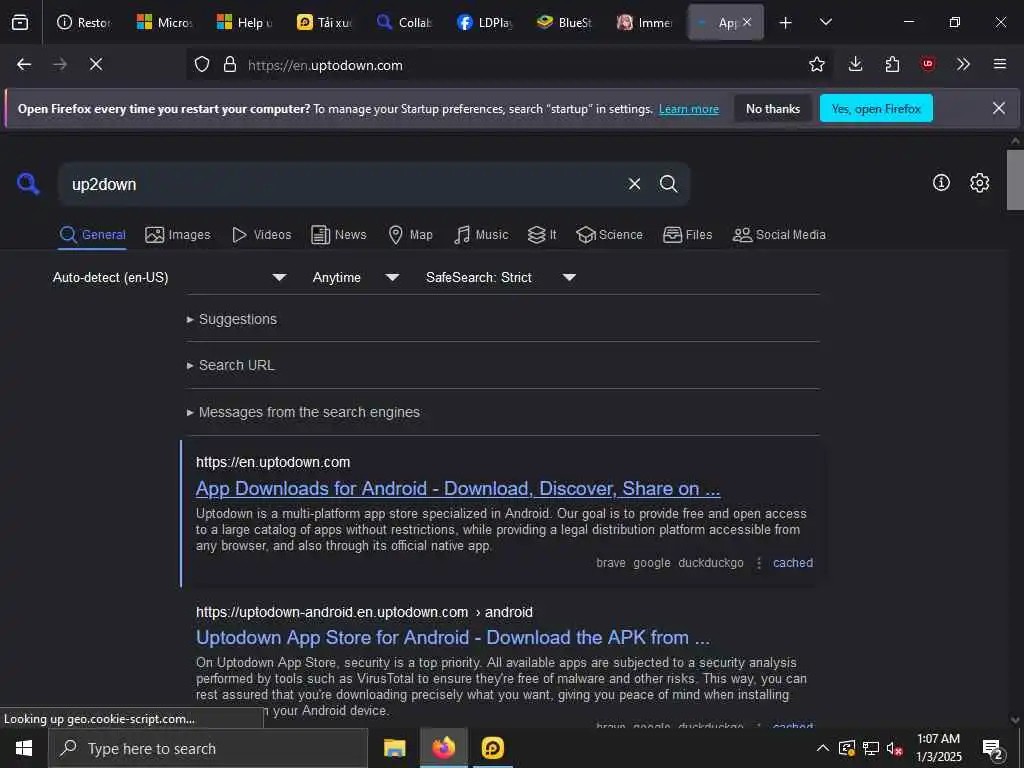The height and width of the screenshot is (768, 1024).
Task: Click the Windows taskbar search box
Action: (x=208, y=748)
